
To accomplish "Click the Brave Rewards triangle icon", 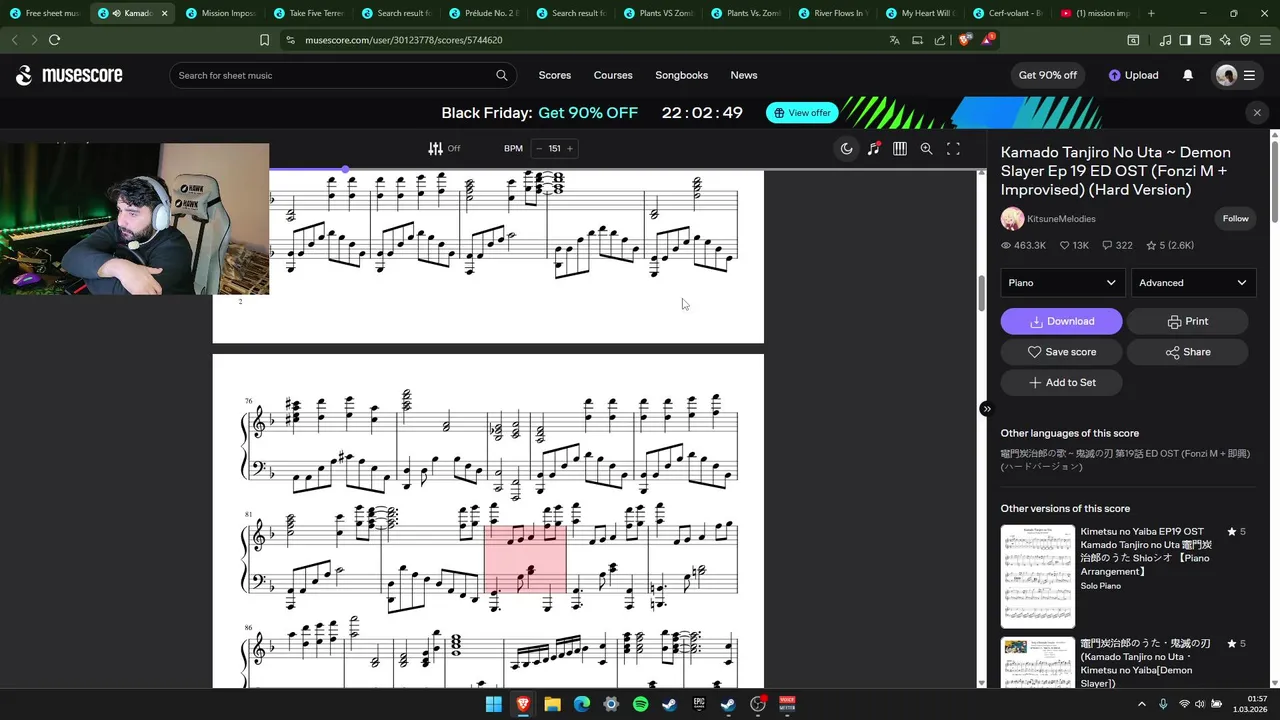I will pyautogui.click(x=988, y=40).
